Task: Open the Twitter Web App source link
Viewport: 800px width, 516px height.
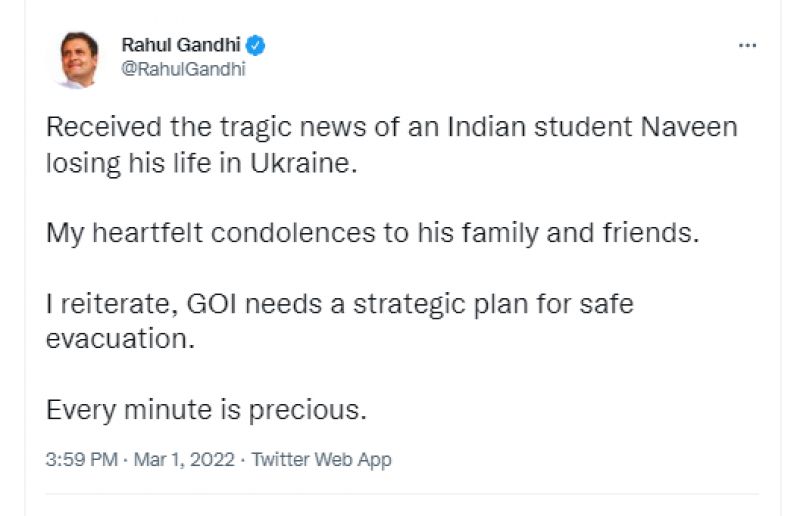Action: coord(321,460)
